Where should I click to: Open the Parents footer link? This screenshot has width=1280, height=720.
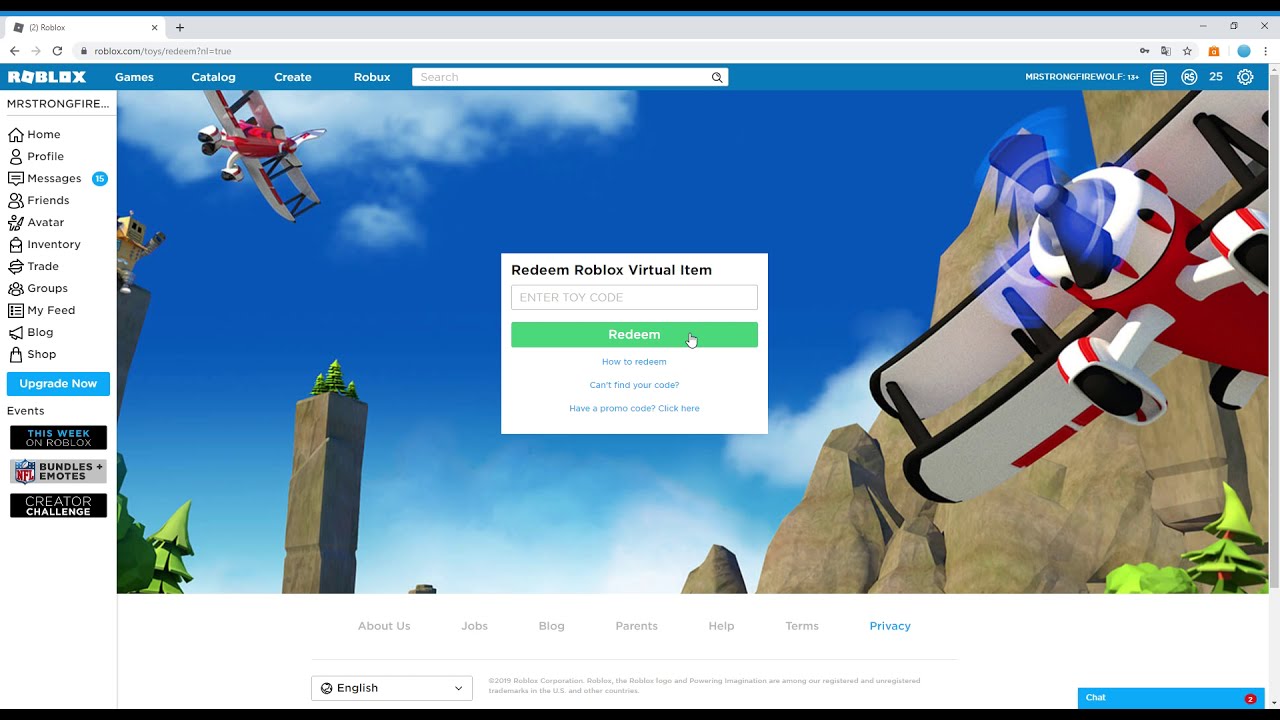636,626
